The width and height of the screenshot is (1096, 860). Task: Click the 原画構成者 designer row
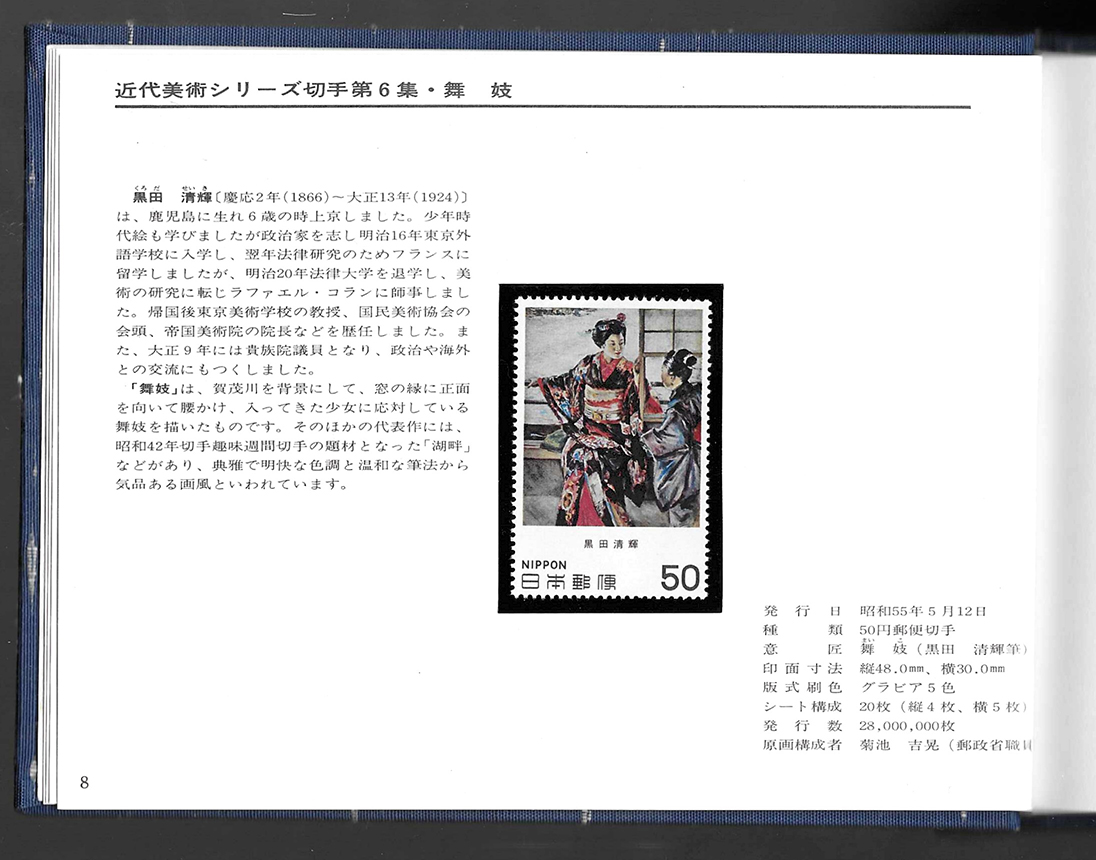(x=895, y=745)
